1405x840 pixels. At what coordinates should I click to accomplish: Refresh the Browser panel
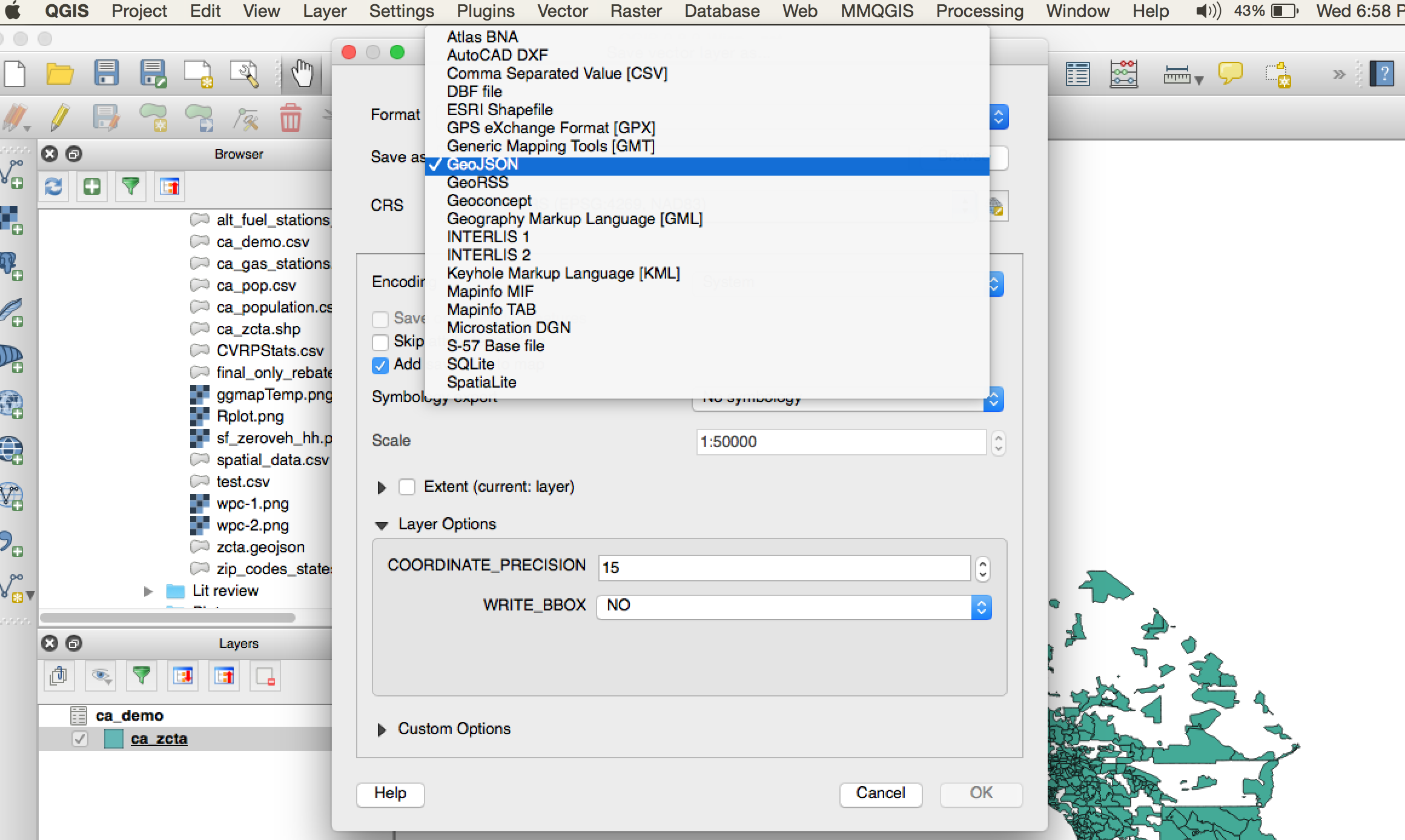53,187
